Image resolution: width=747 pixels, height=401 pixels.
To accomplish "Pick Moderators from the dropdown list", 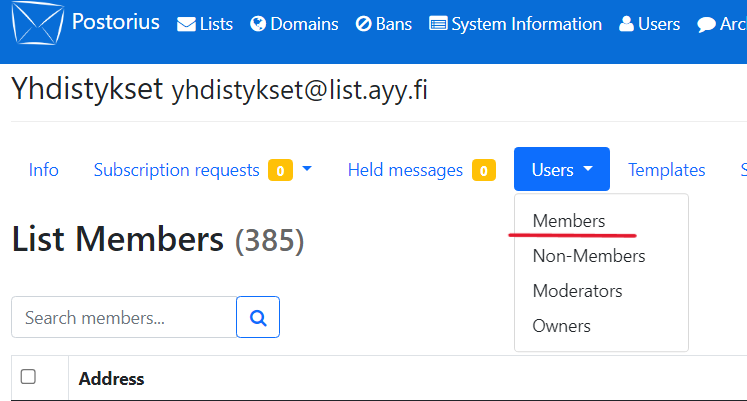I will coord(577,291).
